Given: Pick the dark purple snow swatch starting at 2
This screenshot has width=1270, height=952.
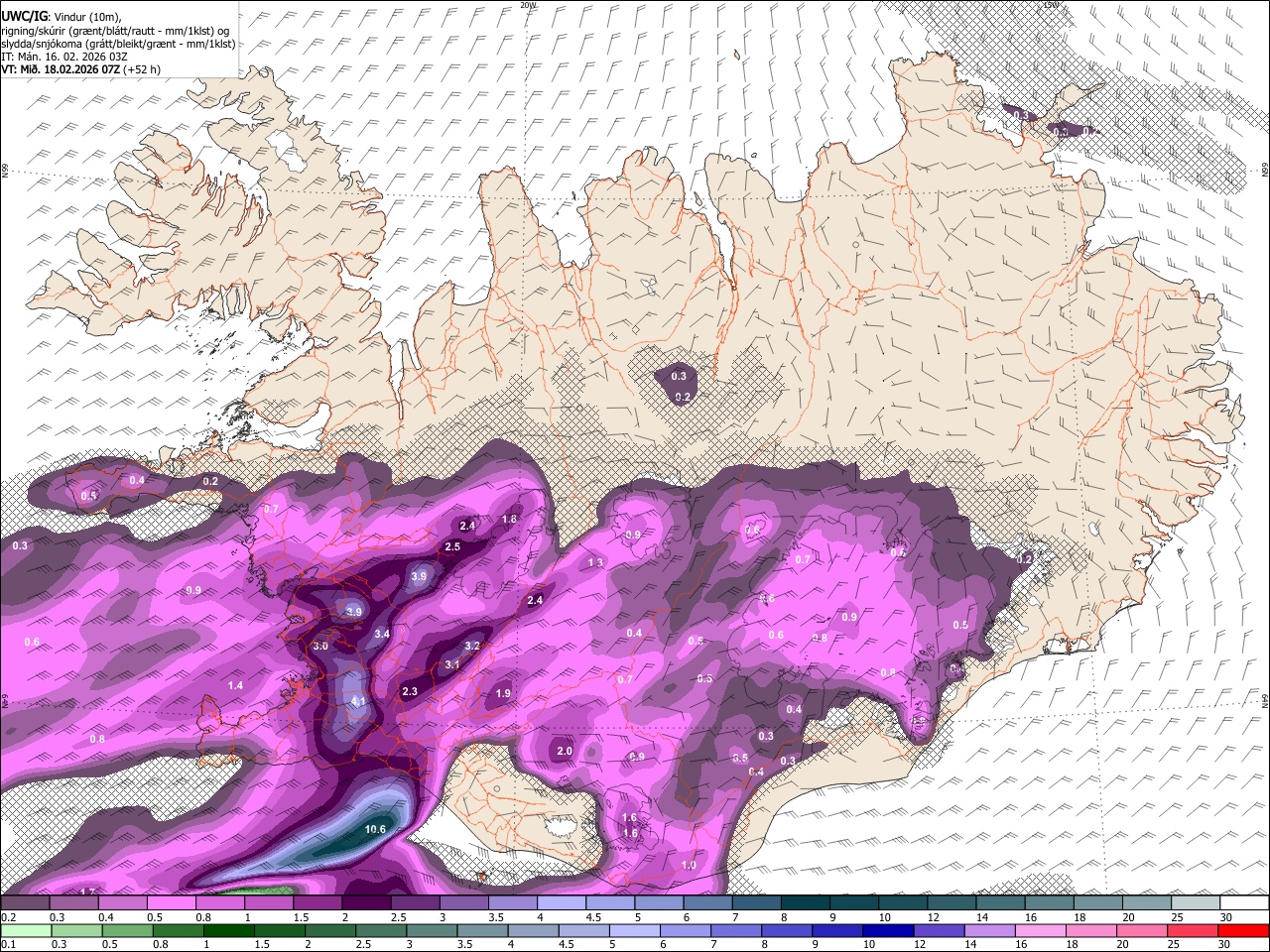Looking at the screenshot, I should pyautogui.click(x=366, y=903).
